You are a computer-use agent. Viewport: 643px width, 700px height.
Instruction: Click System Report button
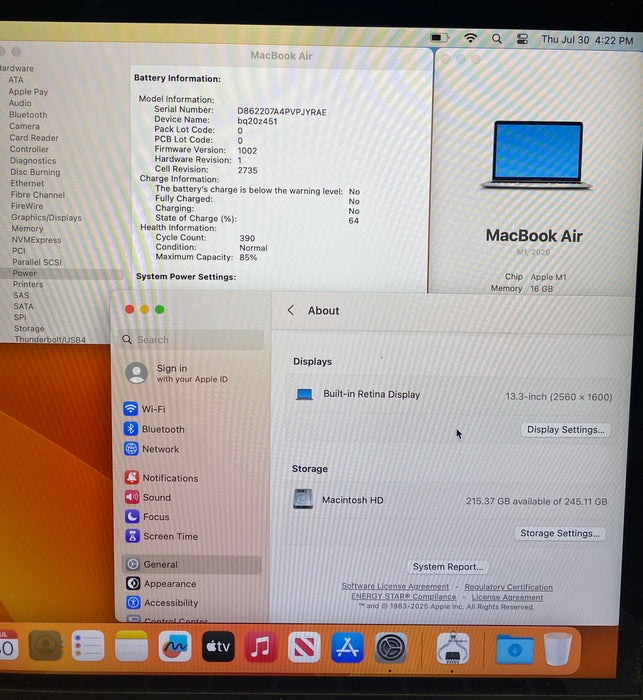pyautogui.click(x=448, y=567)
